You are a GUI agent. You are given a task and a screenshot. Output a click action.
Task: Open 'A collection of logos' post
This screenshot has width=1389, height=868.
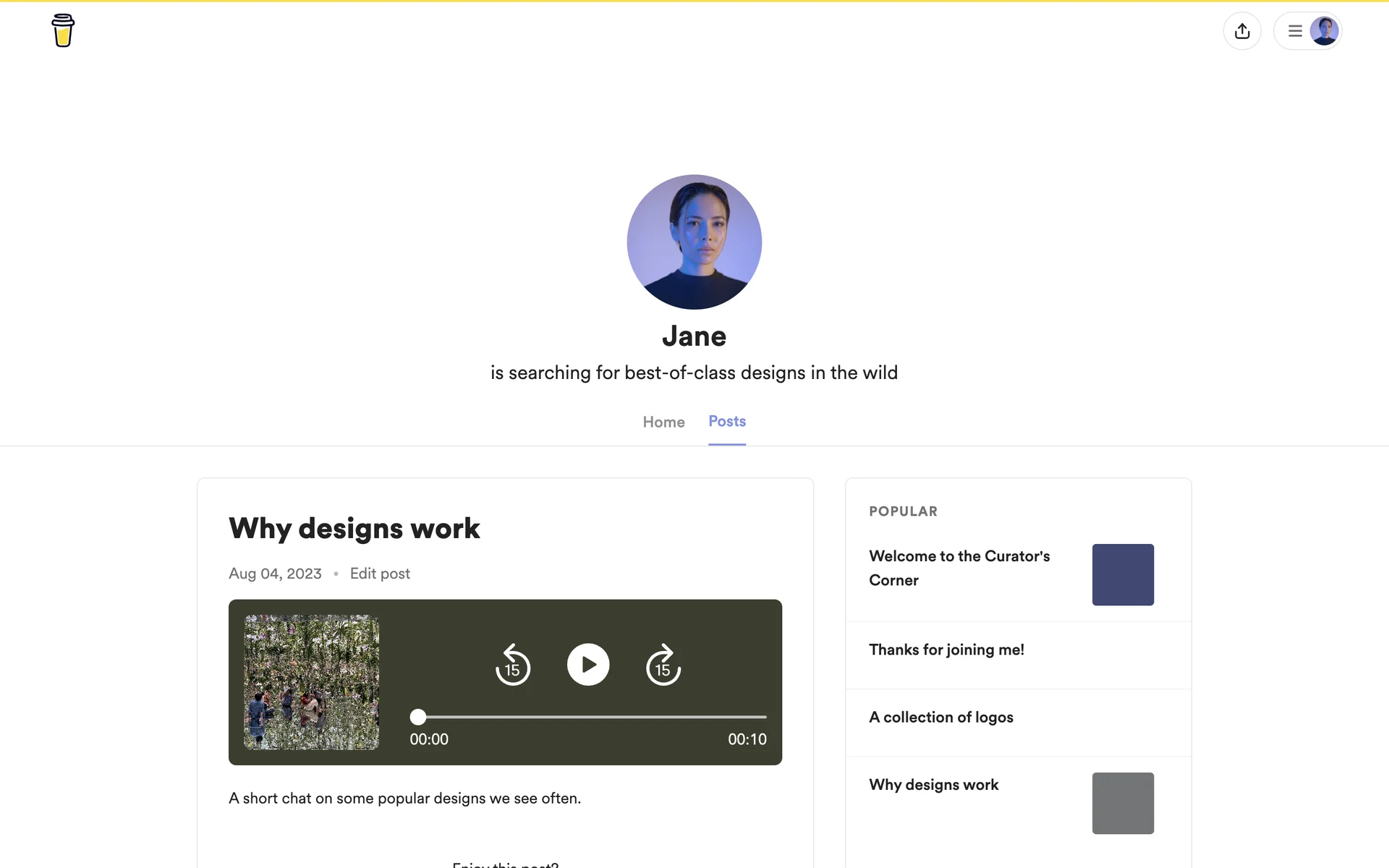pos(940,717)
